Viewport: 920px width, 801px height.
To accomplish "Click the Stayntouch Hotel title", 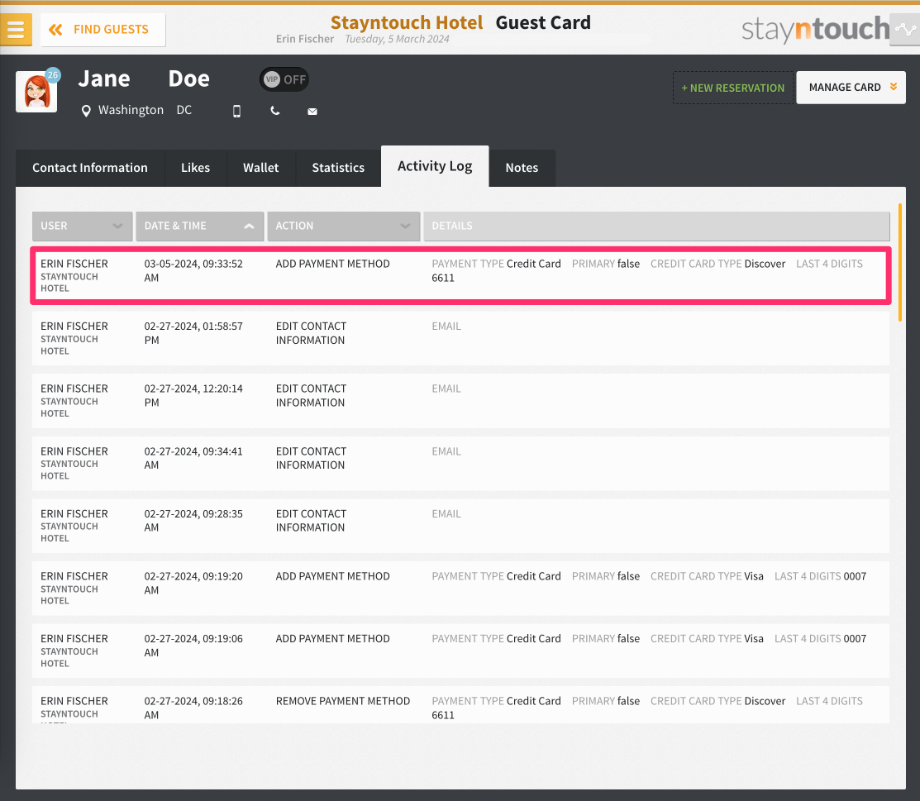I will tap(407, 23).
